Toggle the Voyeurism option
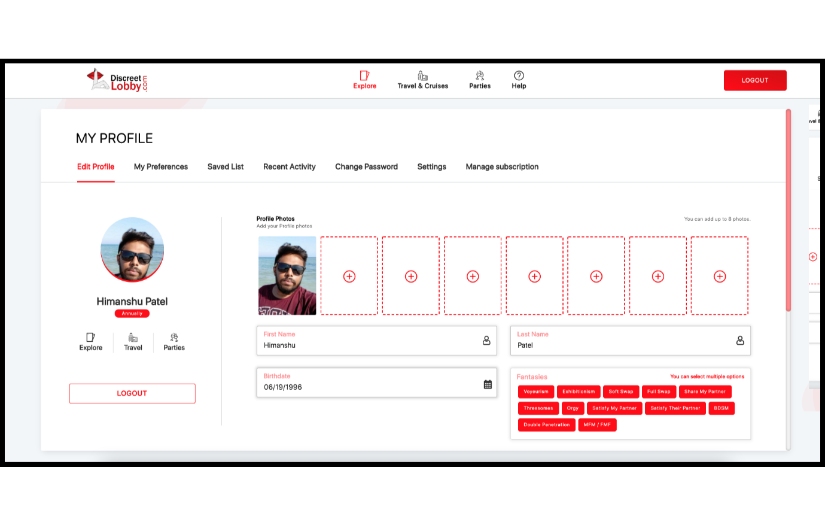The image size is (825, 525). [536, 391]
